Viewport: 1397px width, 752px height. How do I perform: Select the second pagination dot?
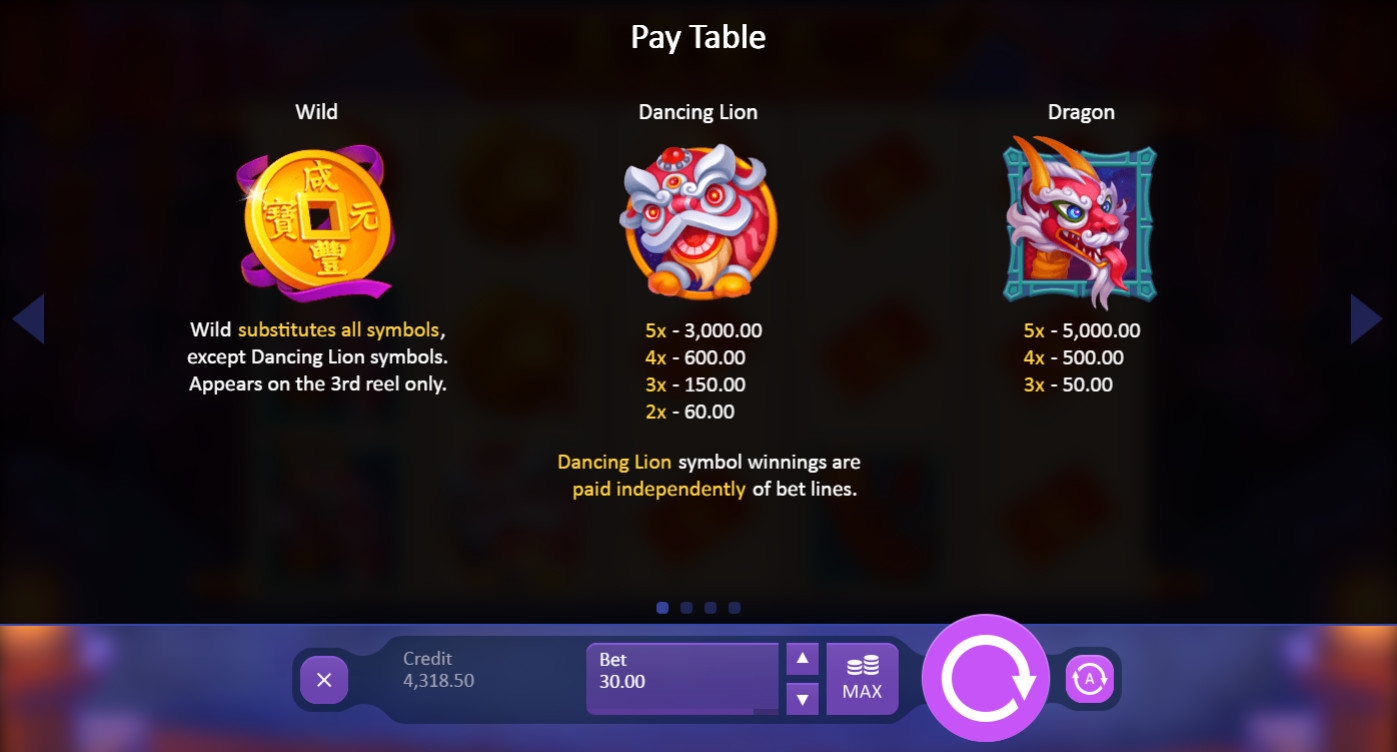point(686,607)
